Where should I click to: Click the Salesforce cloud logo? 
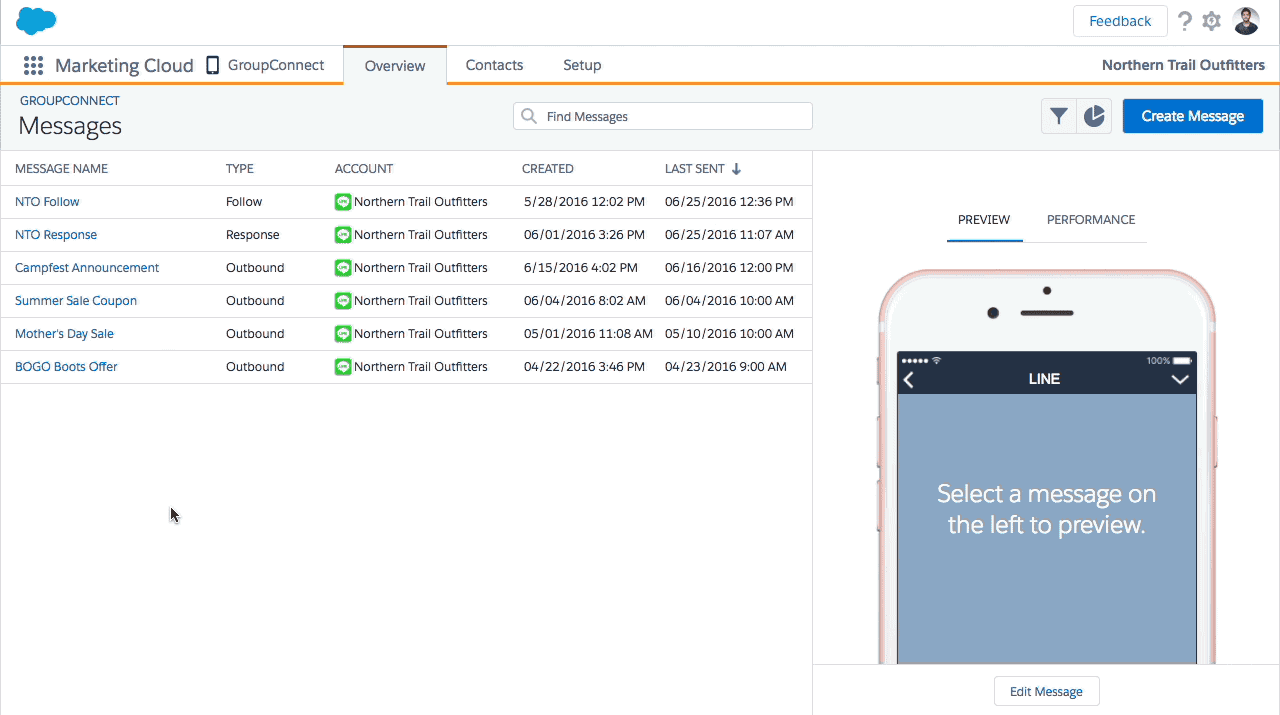coord(36,21)
